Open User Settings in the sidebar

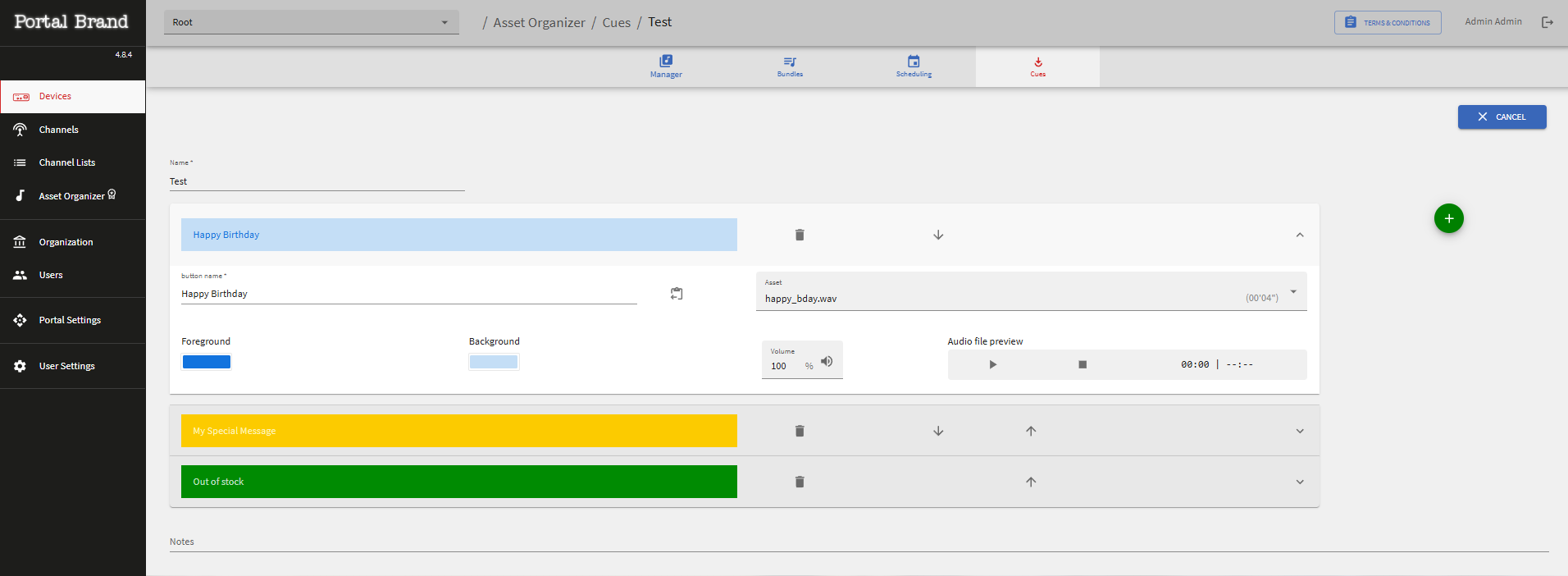73,366
